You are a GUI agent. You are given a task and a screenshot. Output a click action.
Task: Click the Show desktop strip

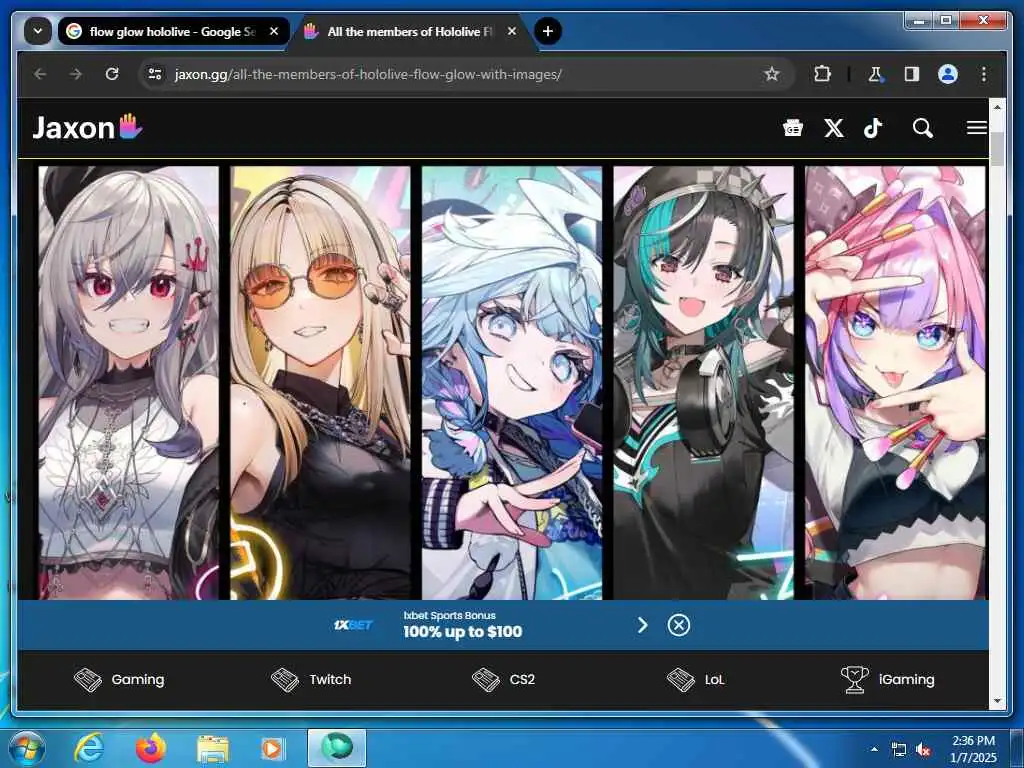[1017, 748]
